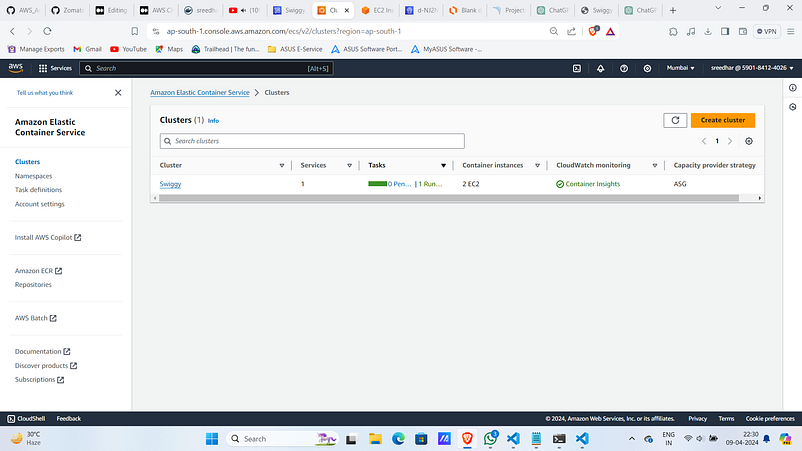The height and width of the screenshot is (451, 802).
Task: Switch to the Zomato GitHub browser tab
Action: point(68,10)
